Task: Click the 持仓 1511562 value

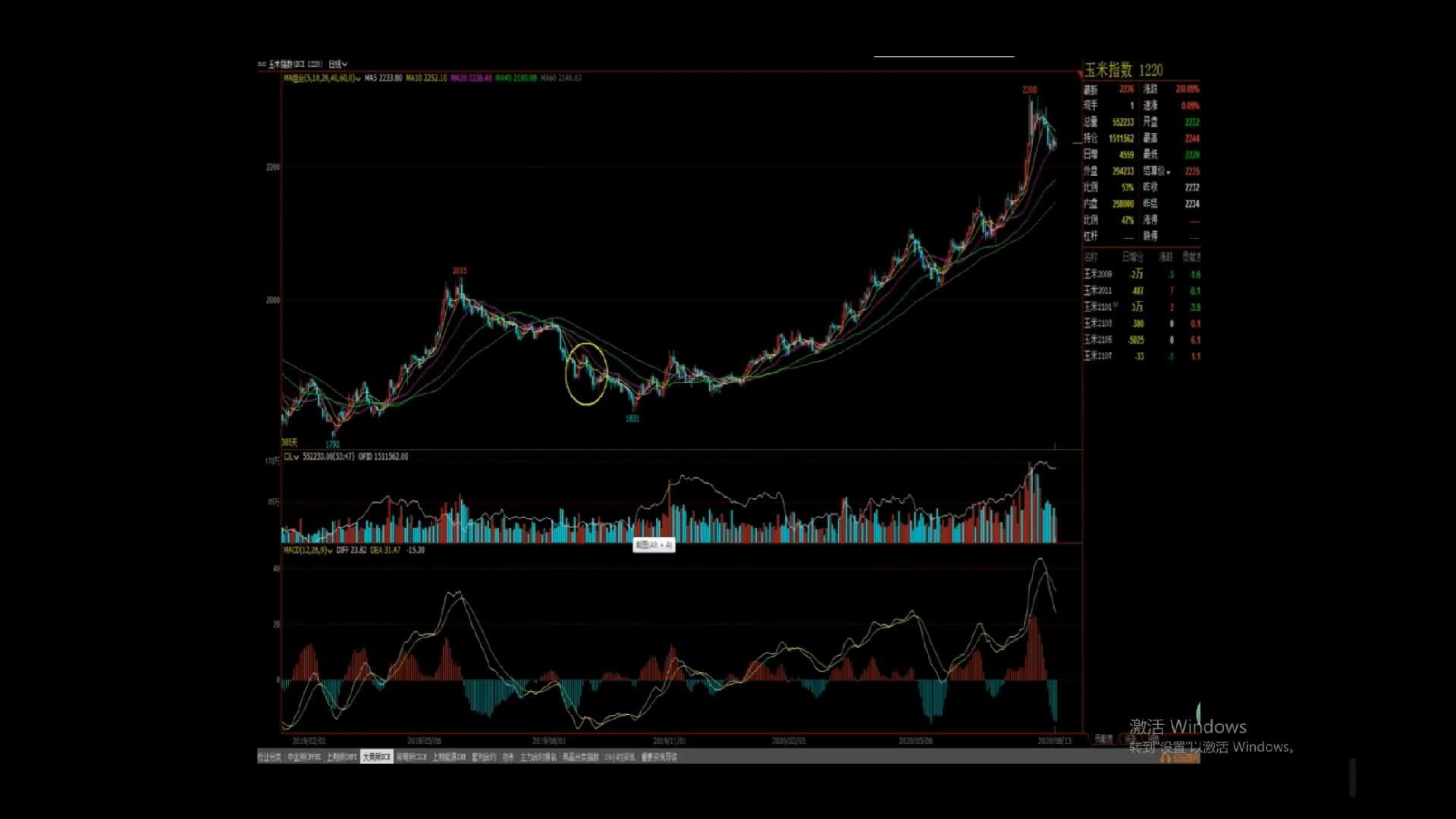Action: tap(1122, 139)
